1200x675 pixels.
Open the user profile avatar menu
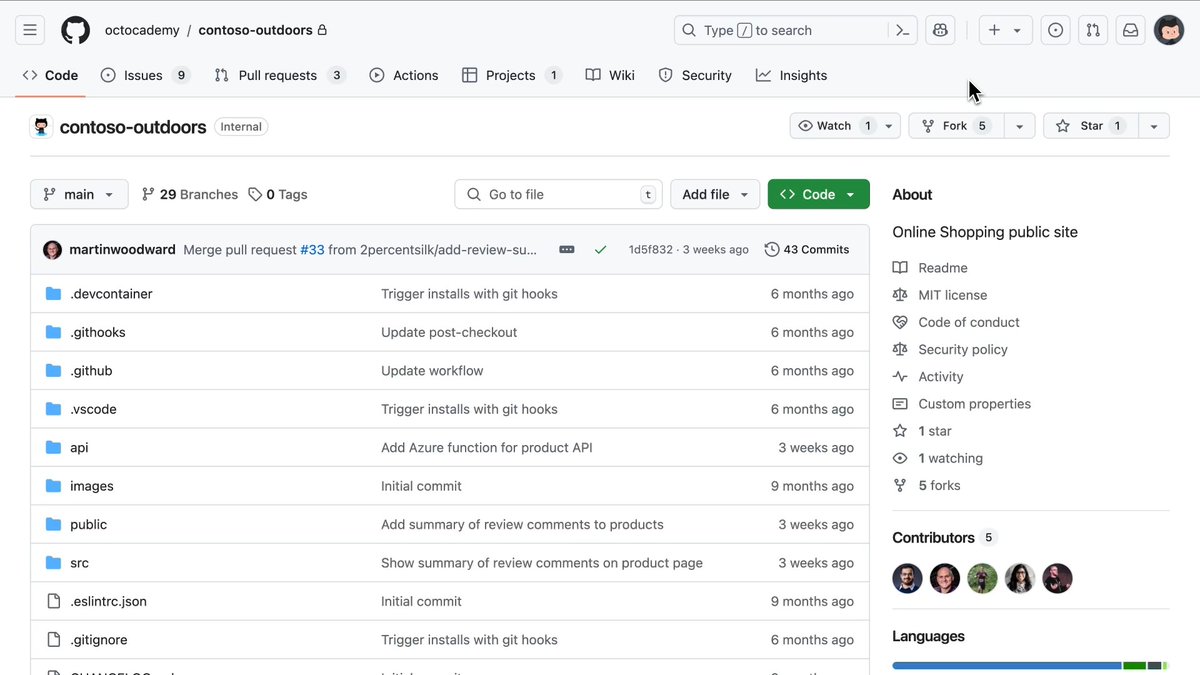click(x=1169, y=30)
